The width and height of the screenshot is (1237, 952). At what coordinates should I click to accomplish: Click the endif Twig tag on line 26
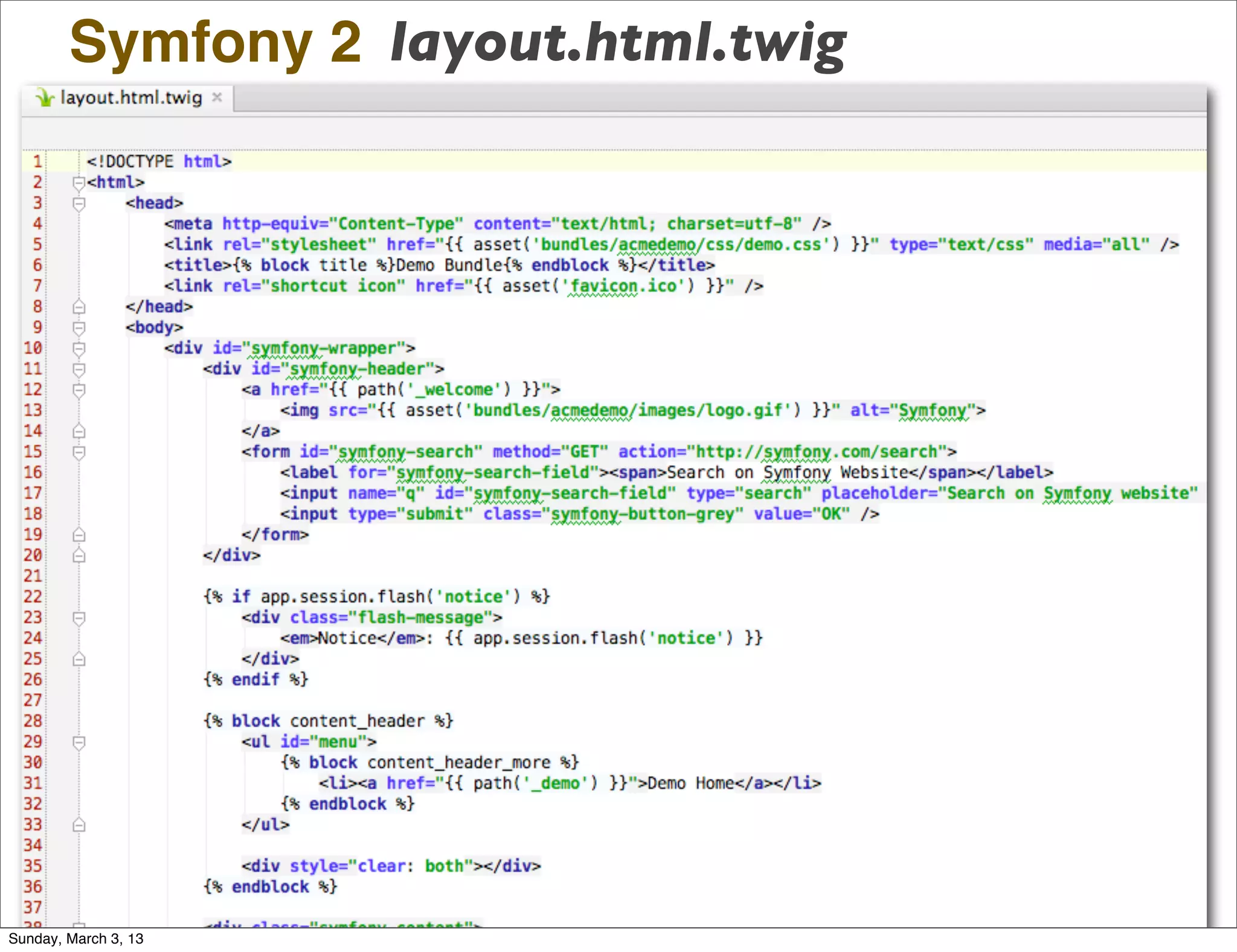(256, 680)
